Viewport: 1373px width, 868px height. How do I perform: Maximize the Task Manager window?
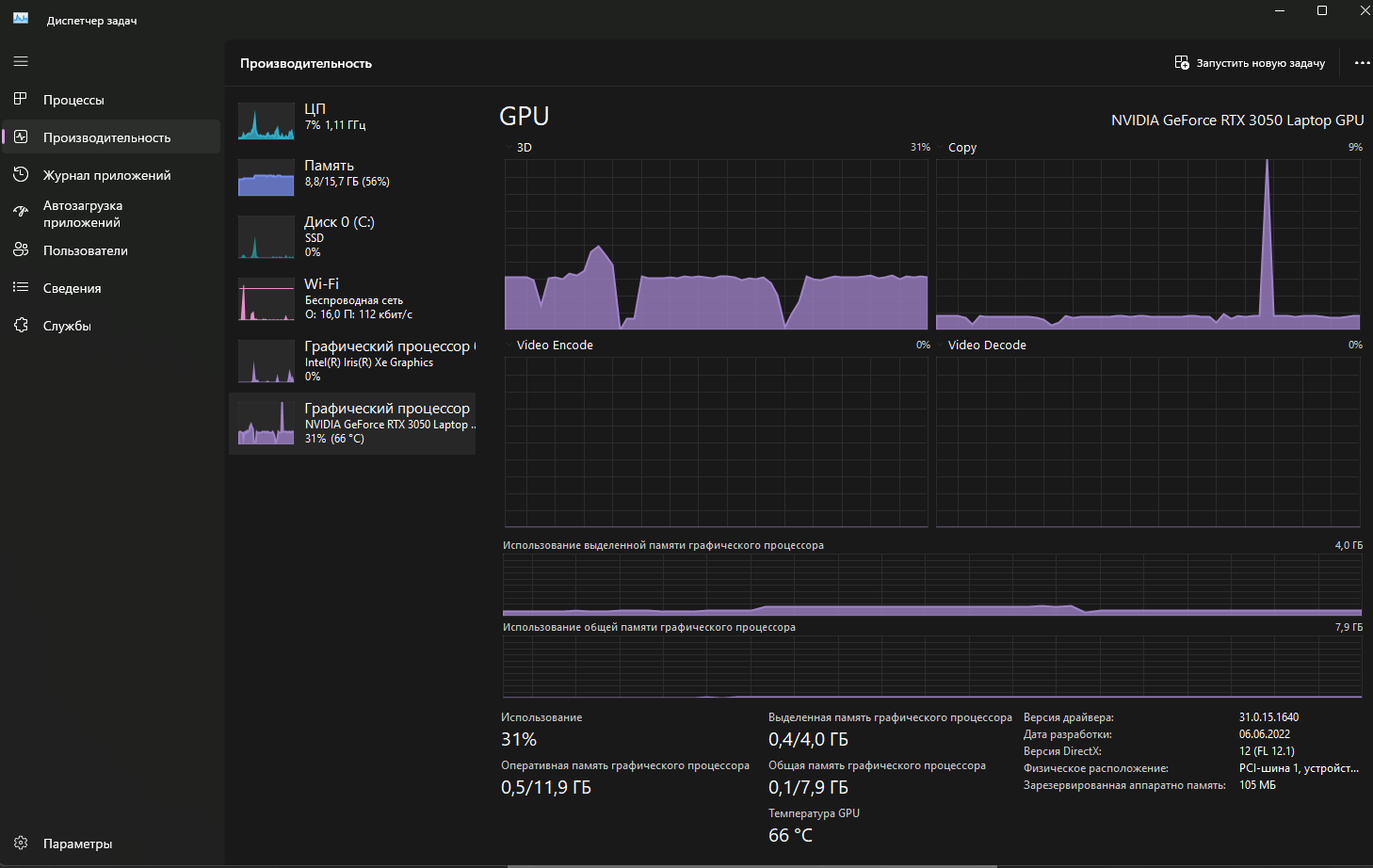[1322, 10]
